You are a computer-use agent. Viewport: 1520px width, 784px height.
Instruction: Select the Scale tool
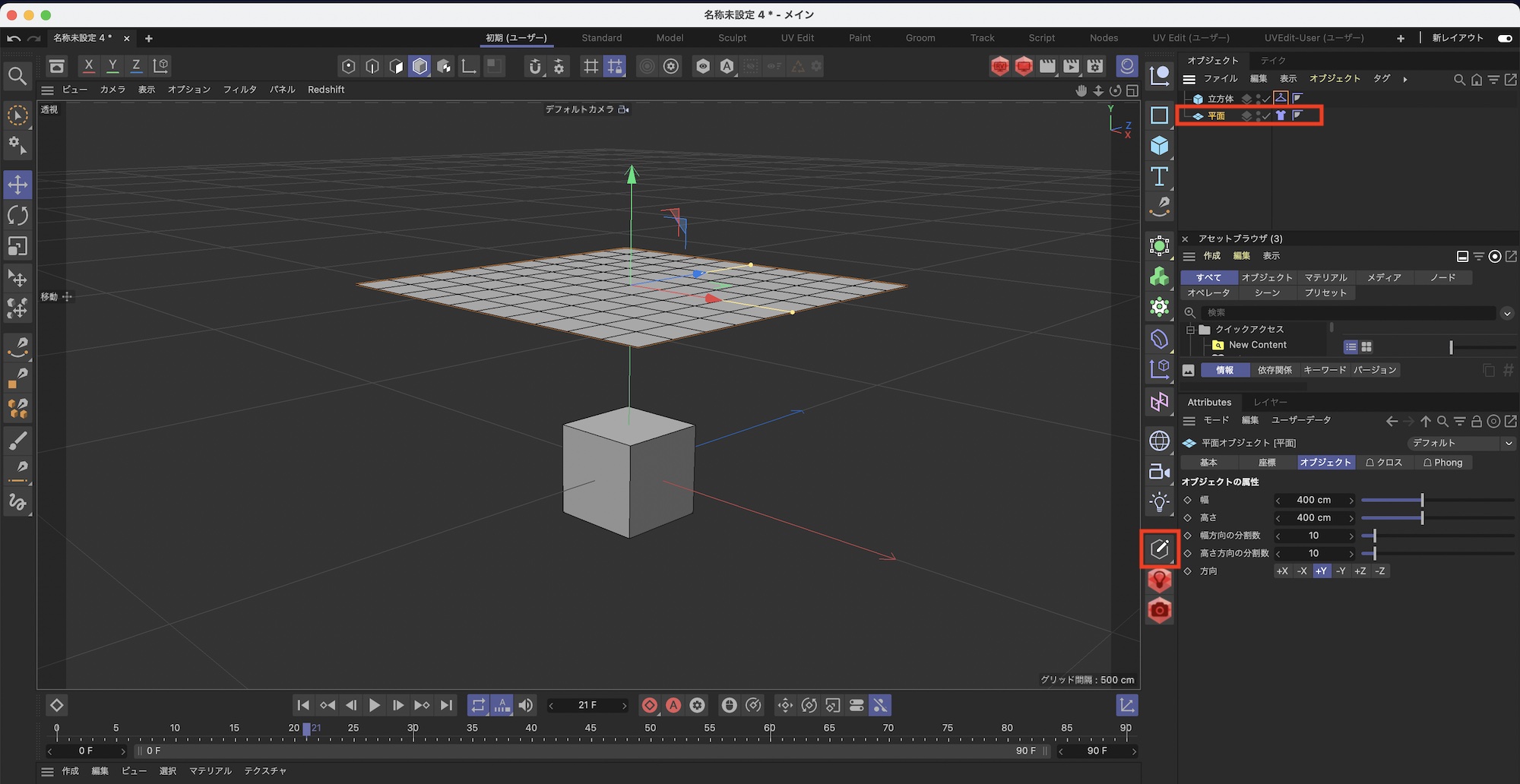17,247
